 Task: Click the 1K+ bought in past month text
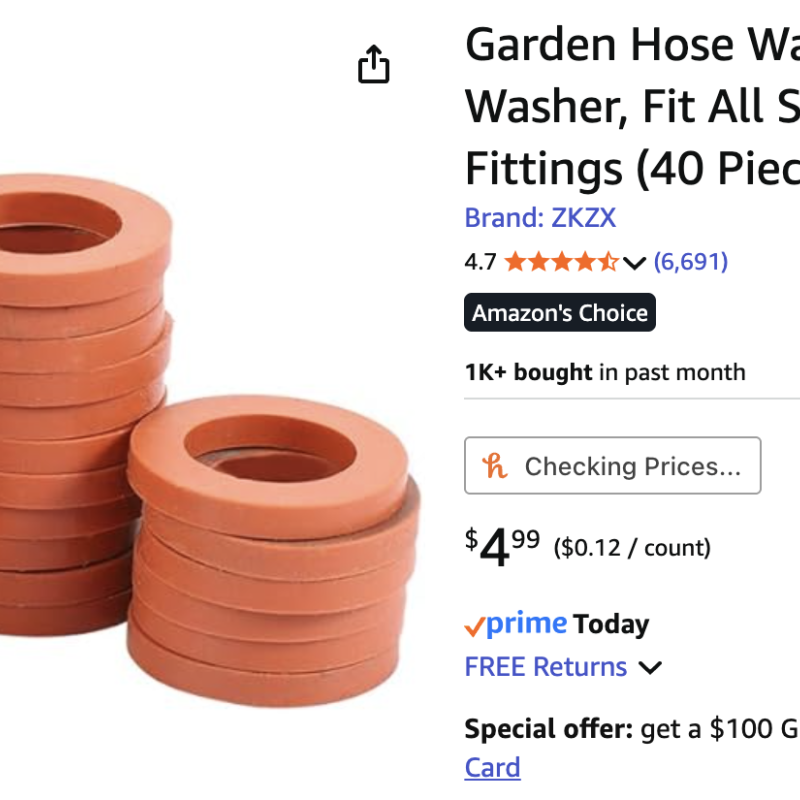point(604,373)
